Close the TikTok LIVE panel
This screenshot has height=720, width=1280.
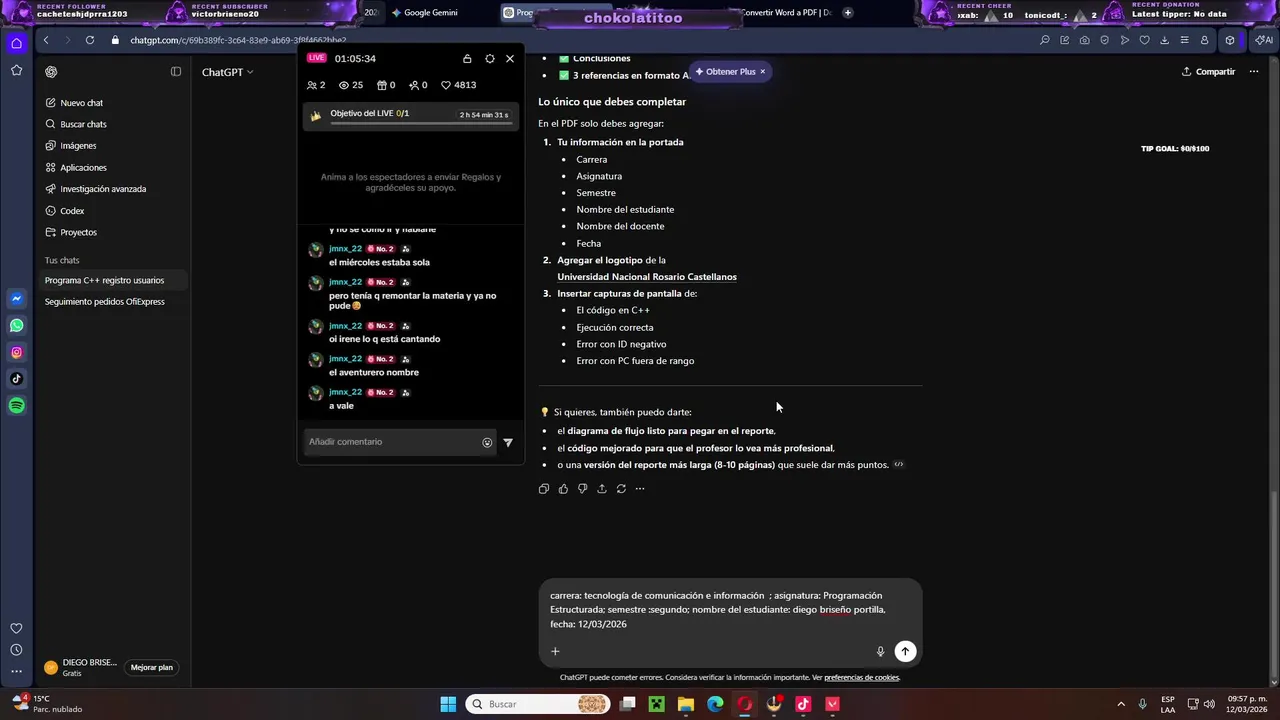click(510, 59)
